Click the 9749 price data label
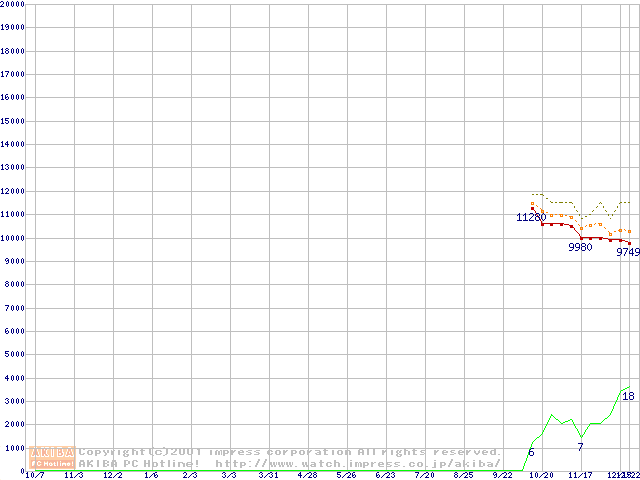This screenshot has width=640, height=480. (627, 252)
